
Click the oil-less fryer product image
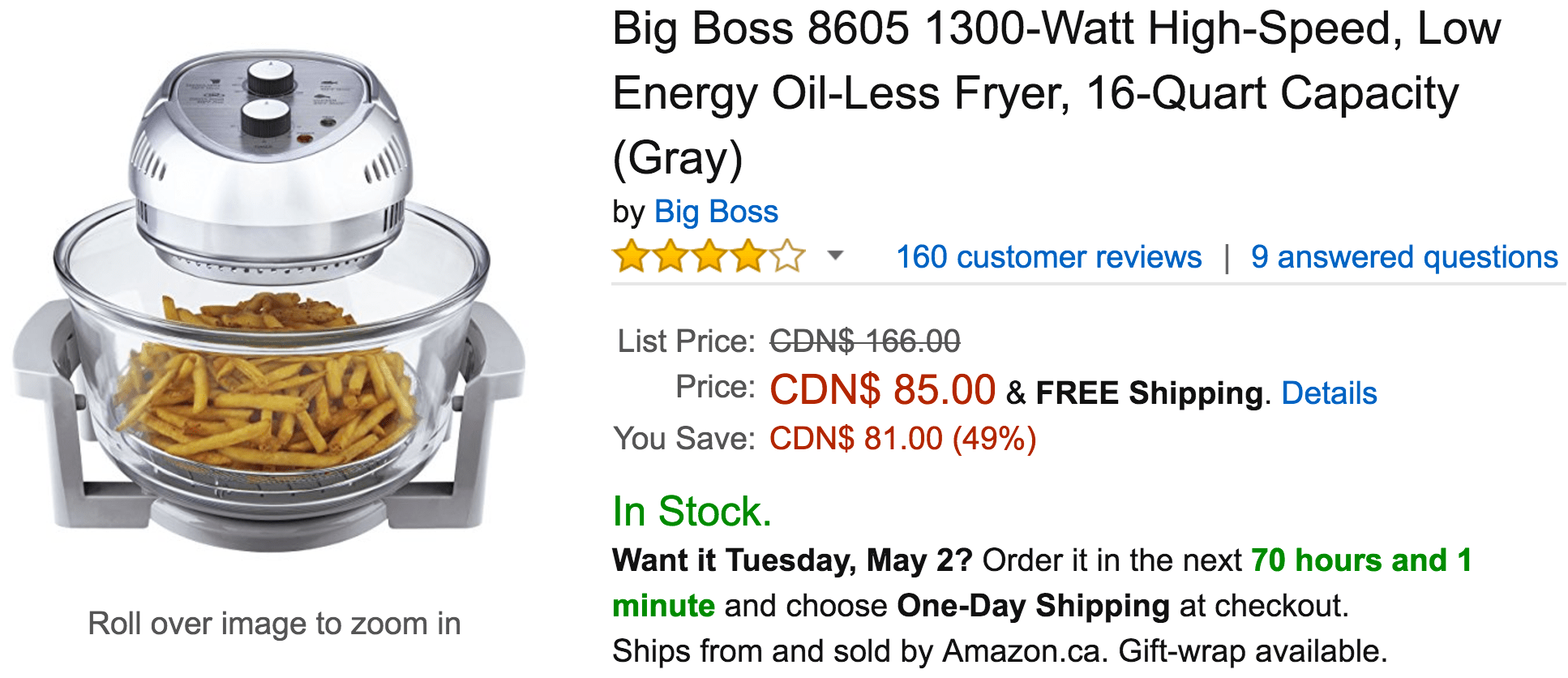click(x=269, y=302)
